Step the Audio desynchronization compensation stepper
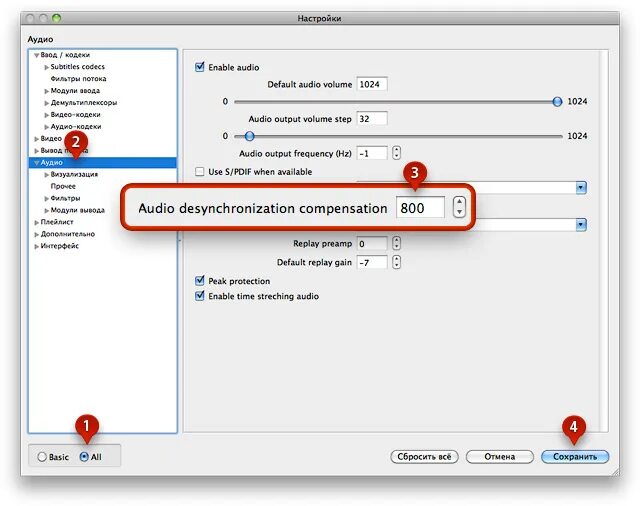This screenshot has width=640, height=506. coord(459,207)
